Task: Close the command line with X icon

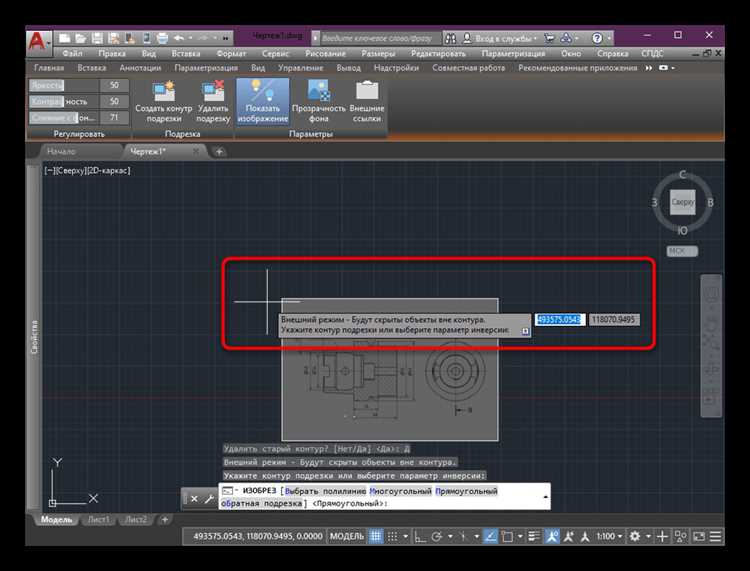Action: 194,499
